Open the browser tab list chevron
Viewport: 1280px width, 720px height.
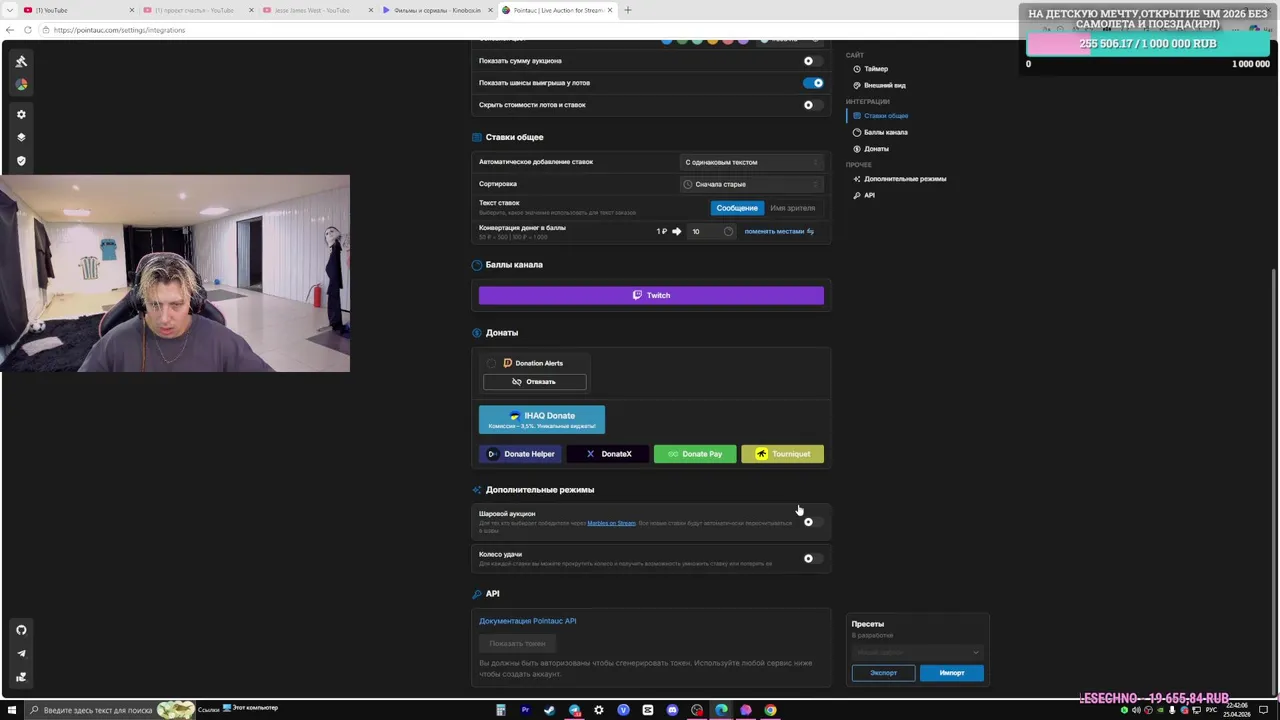point(9,10)
